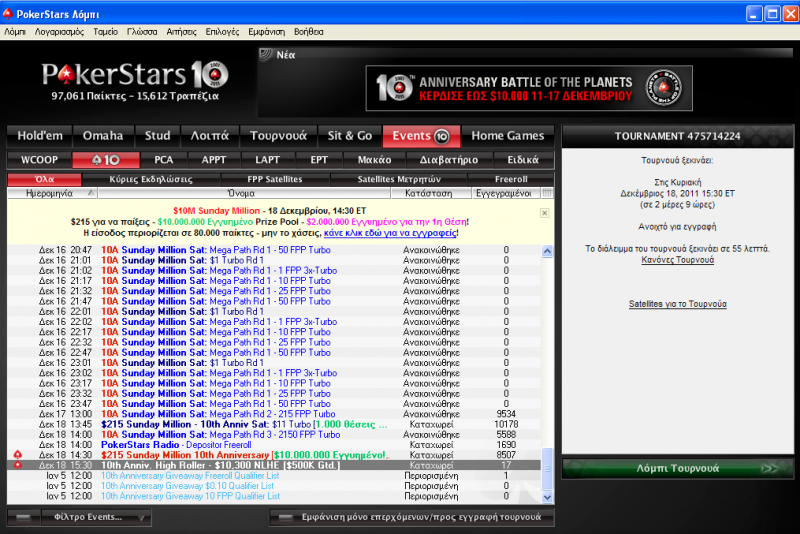Select the PCA sub-tab
800x534 pixels.
coord(164,160)
